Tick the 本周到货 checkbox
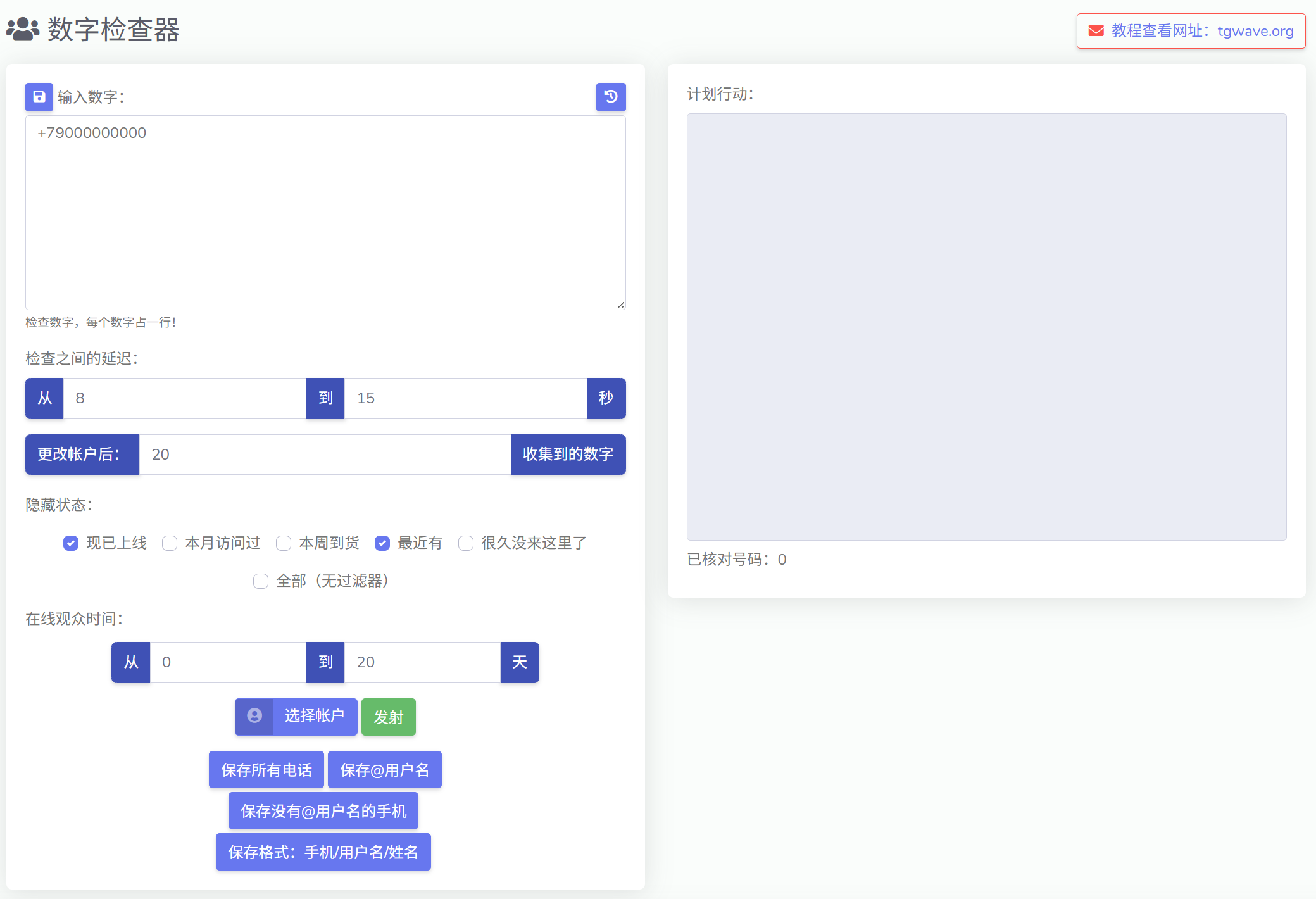The width and height of the screenshot is (1316, 899). 284,543
